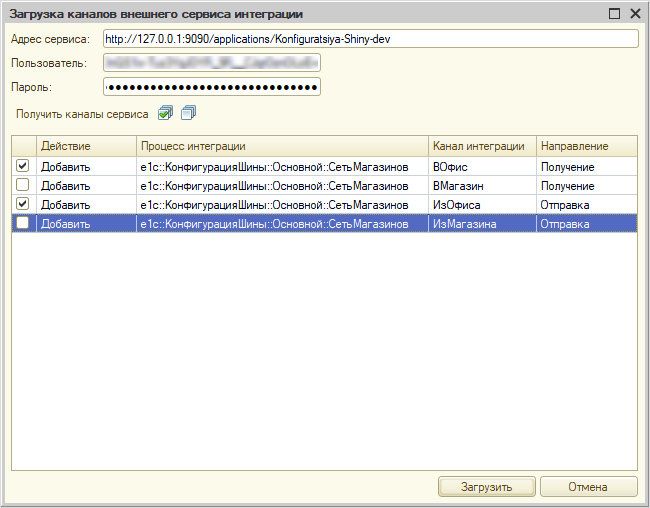Maximize the dialog window
The height and width of the screenshot is (508, 650).
(x=614, y=14)
